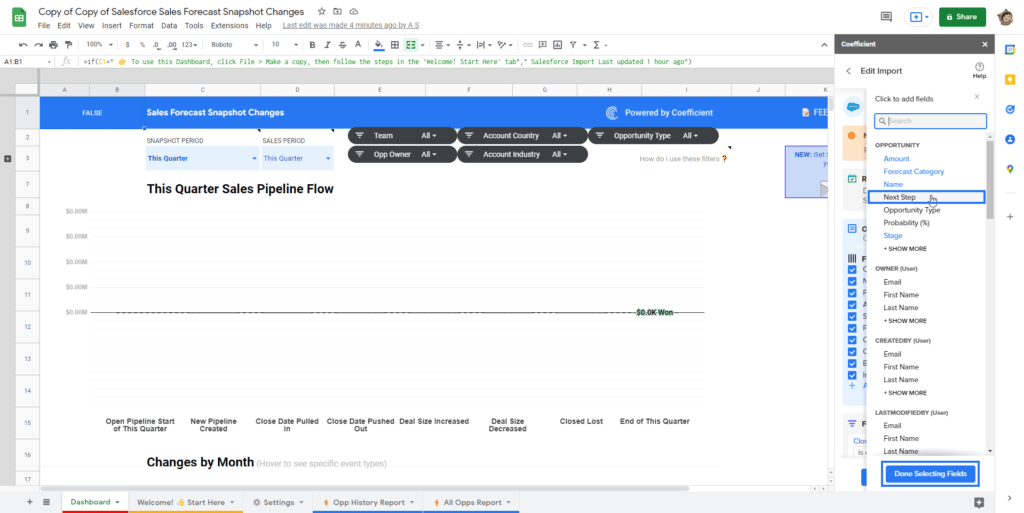
Task: Open the zoom 100% dropdown
Action: click(99, 44)
